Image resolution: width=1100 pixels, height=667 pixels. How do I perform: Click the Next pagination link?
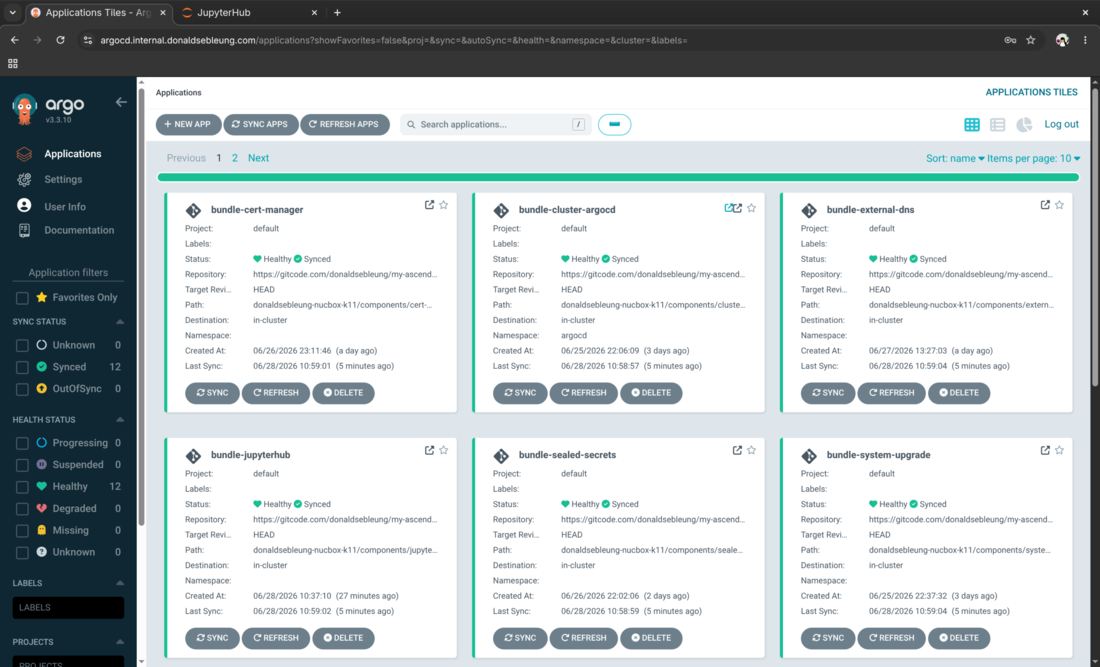point(258,159)
